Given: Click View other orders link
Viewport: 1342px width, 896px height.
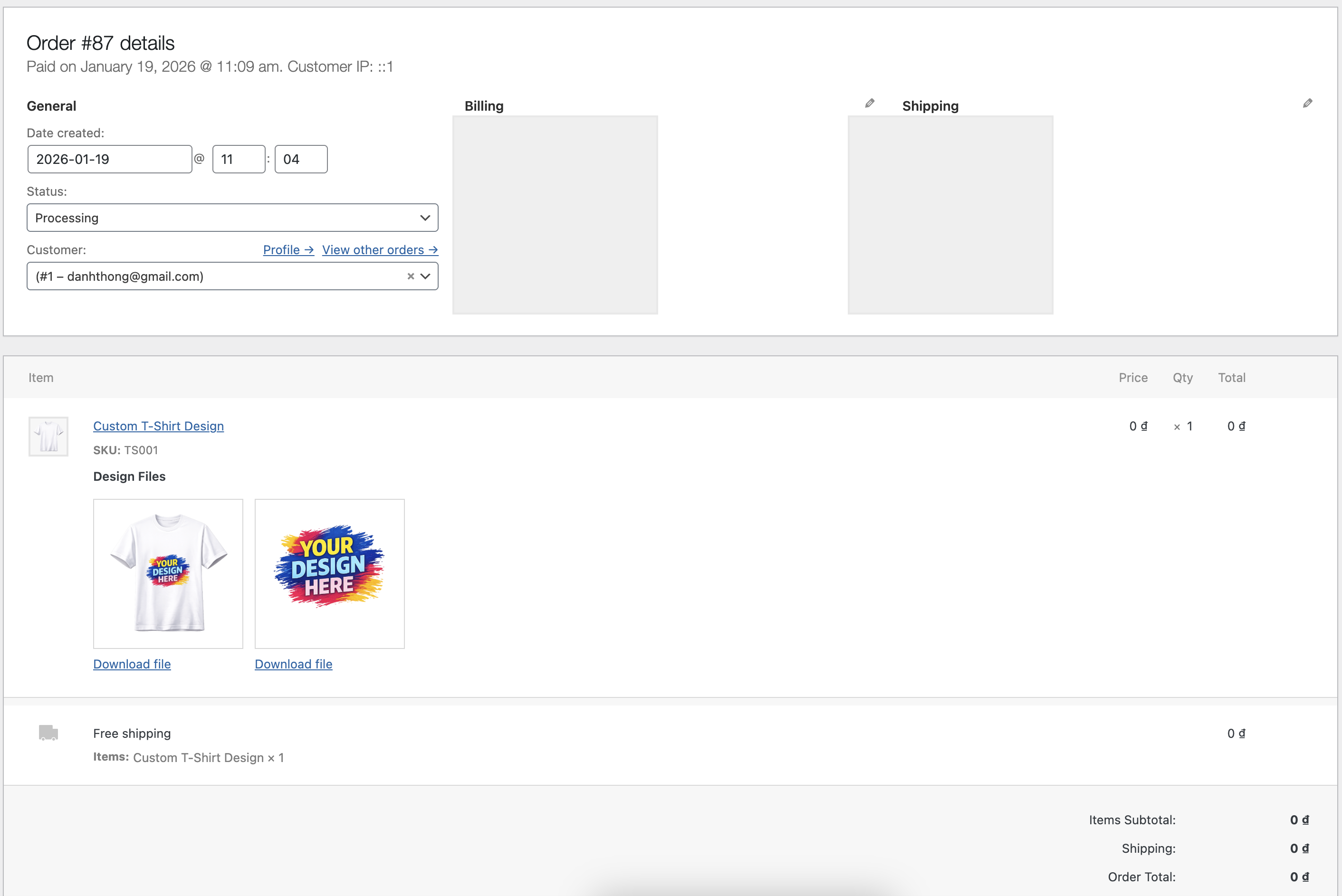Looking at the screenshot, I should pos(380,250).
